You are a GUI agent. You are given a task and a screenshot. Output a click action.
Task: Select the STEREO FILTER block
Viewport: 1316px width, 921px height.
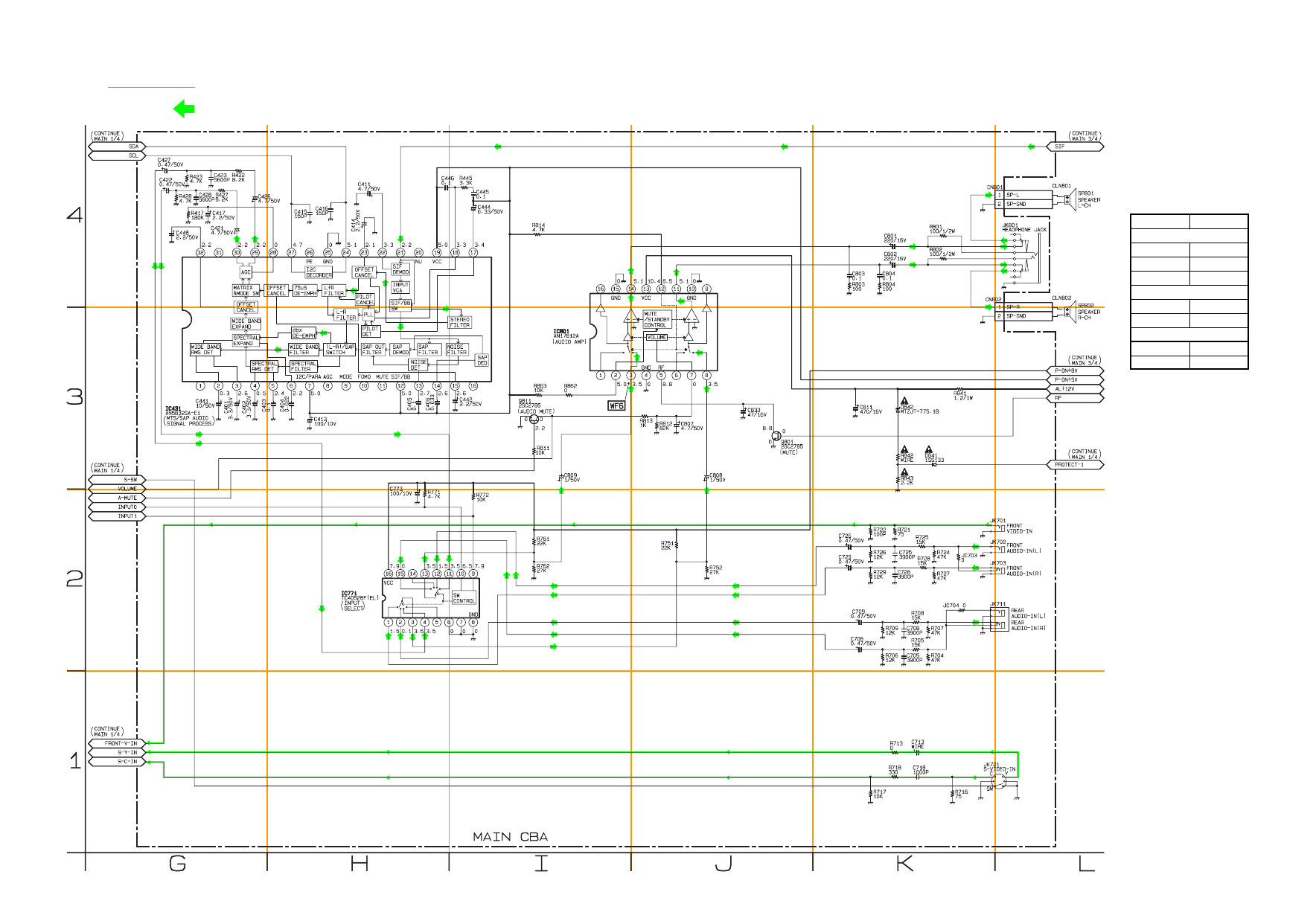tap(460, 322)
